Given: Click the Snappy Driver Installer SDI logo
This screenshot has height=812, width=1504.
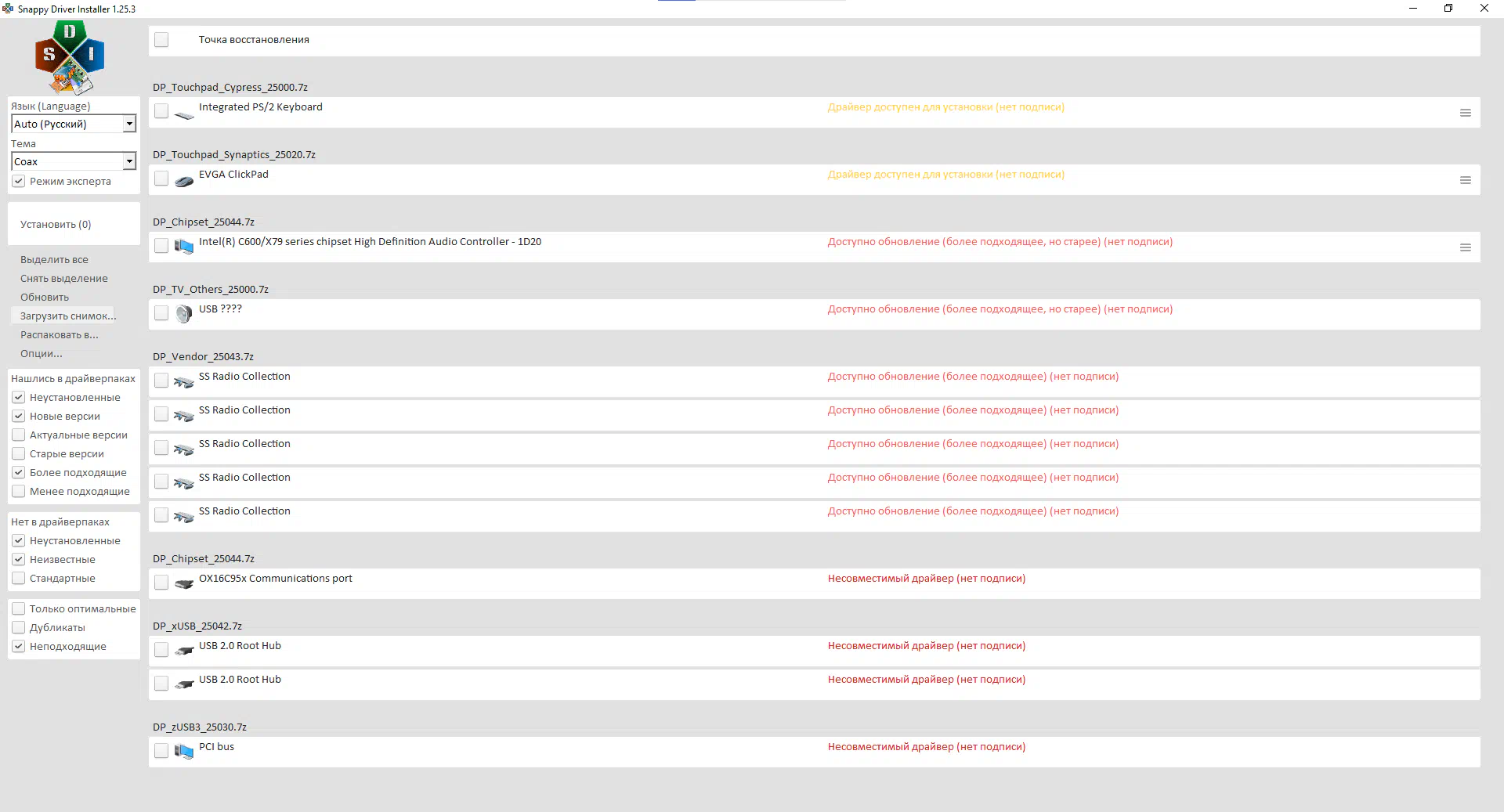Looking at the screenshot, I should [70, 57].
